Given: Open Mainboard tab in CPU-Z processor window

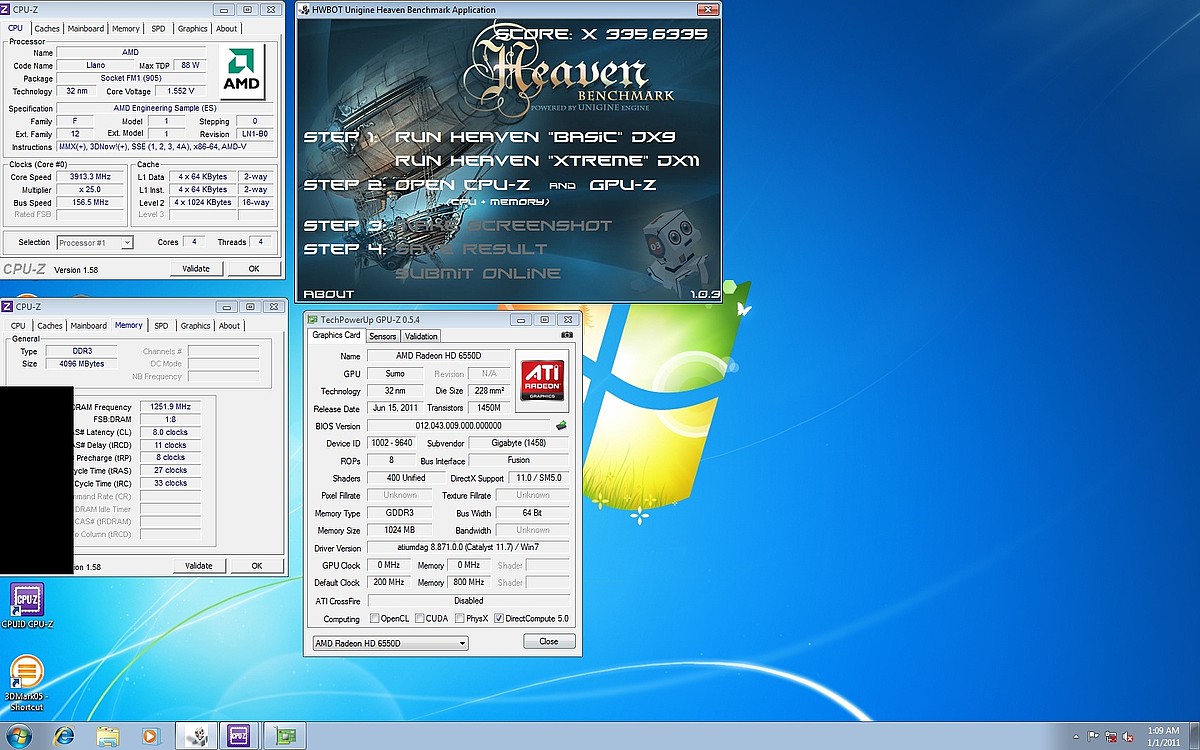Looking at the screenshot, I should (x=86, y=29).
